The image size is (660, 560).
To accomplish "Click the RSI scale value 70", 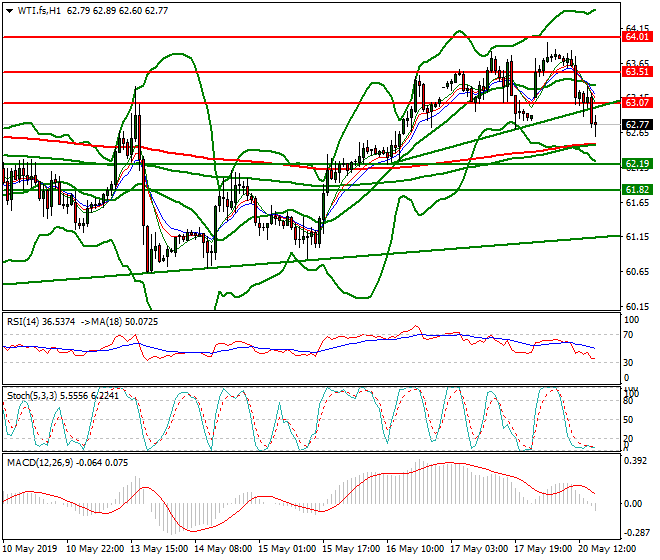I will (628, 335).
